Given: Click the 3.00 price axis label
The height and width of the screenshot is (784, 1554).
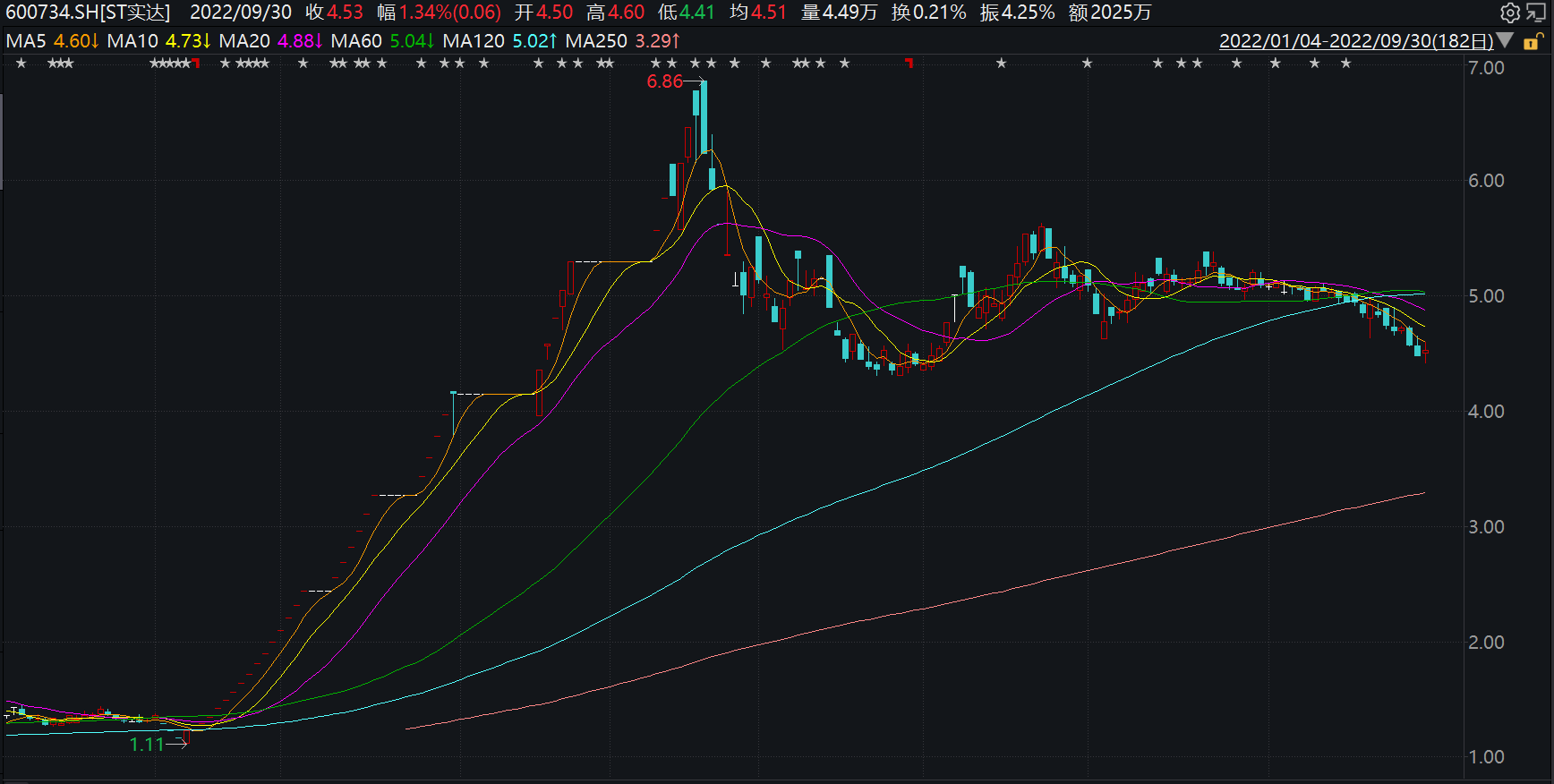Looking at the screenshot, I should click(x=1486, y=527).
